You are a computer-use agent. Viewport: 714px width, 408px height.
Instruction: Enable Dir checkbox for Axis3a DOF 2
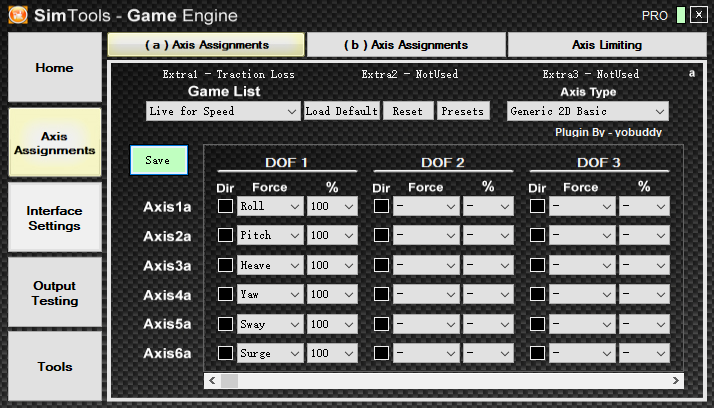click(381, 265)
